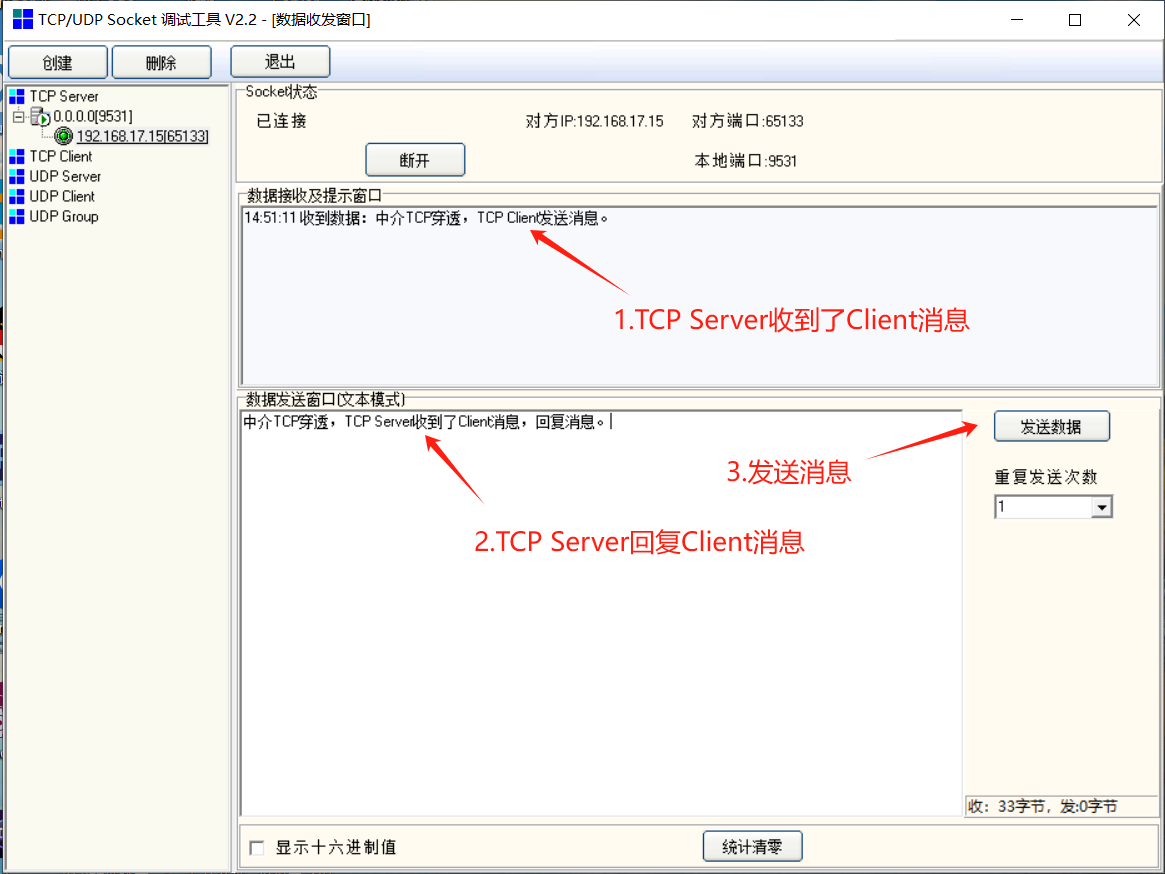Click the green connection icon beside 192.168.17.15[65133]
Screen dimensions: 1165x874
[64, 136]
